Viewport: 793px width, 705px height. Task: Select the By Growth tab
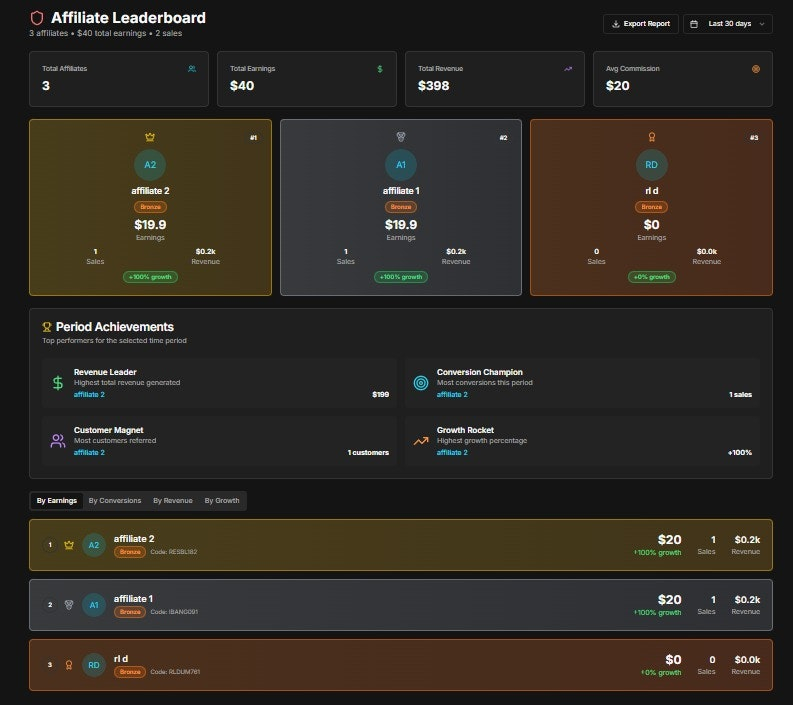(222, 500)
